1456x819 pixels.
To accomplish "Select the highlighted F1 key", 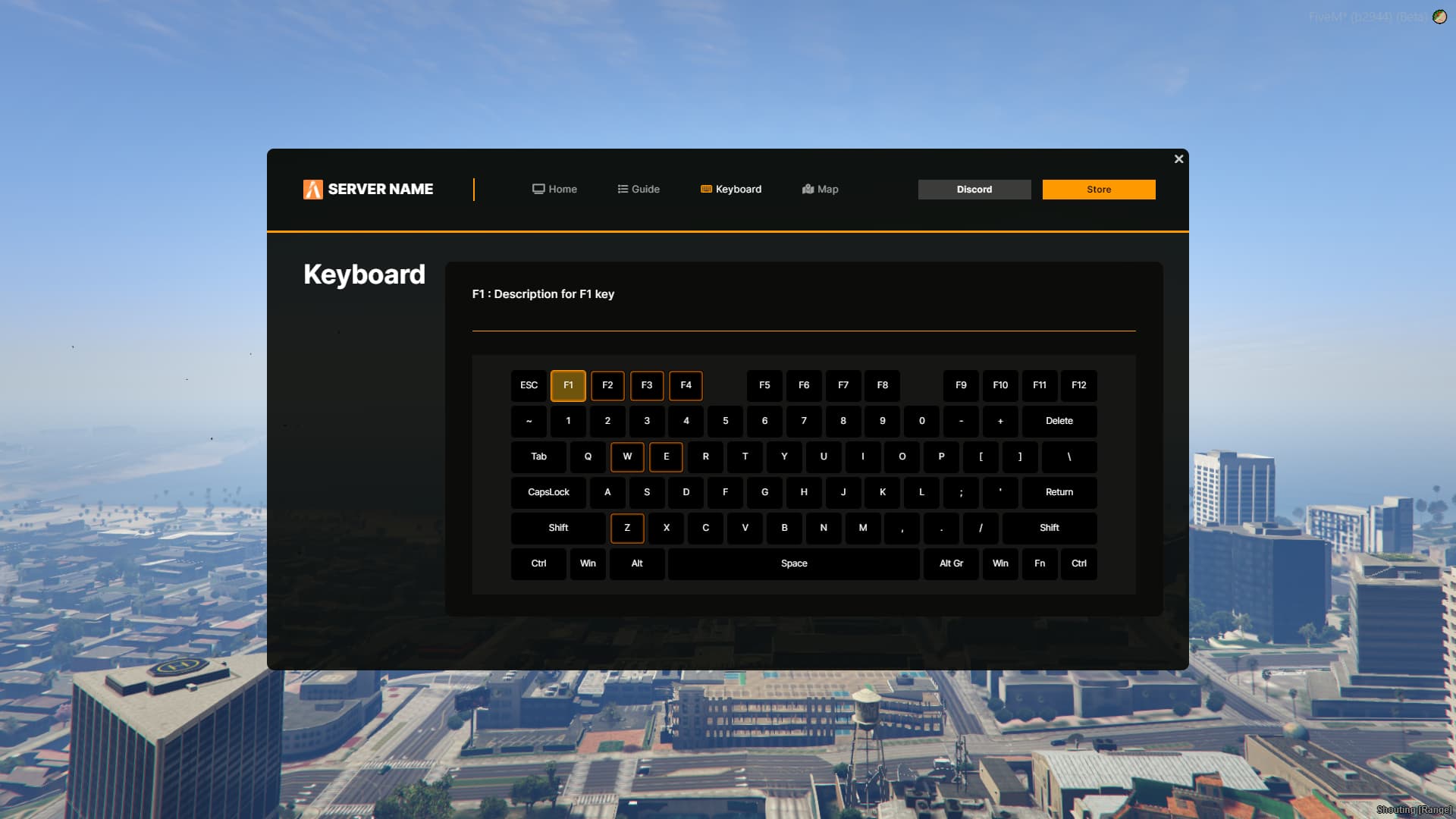I will pos(568,385).
